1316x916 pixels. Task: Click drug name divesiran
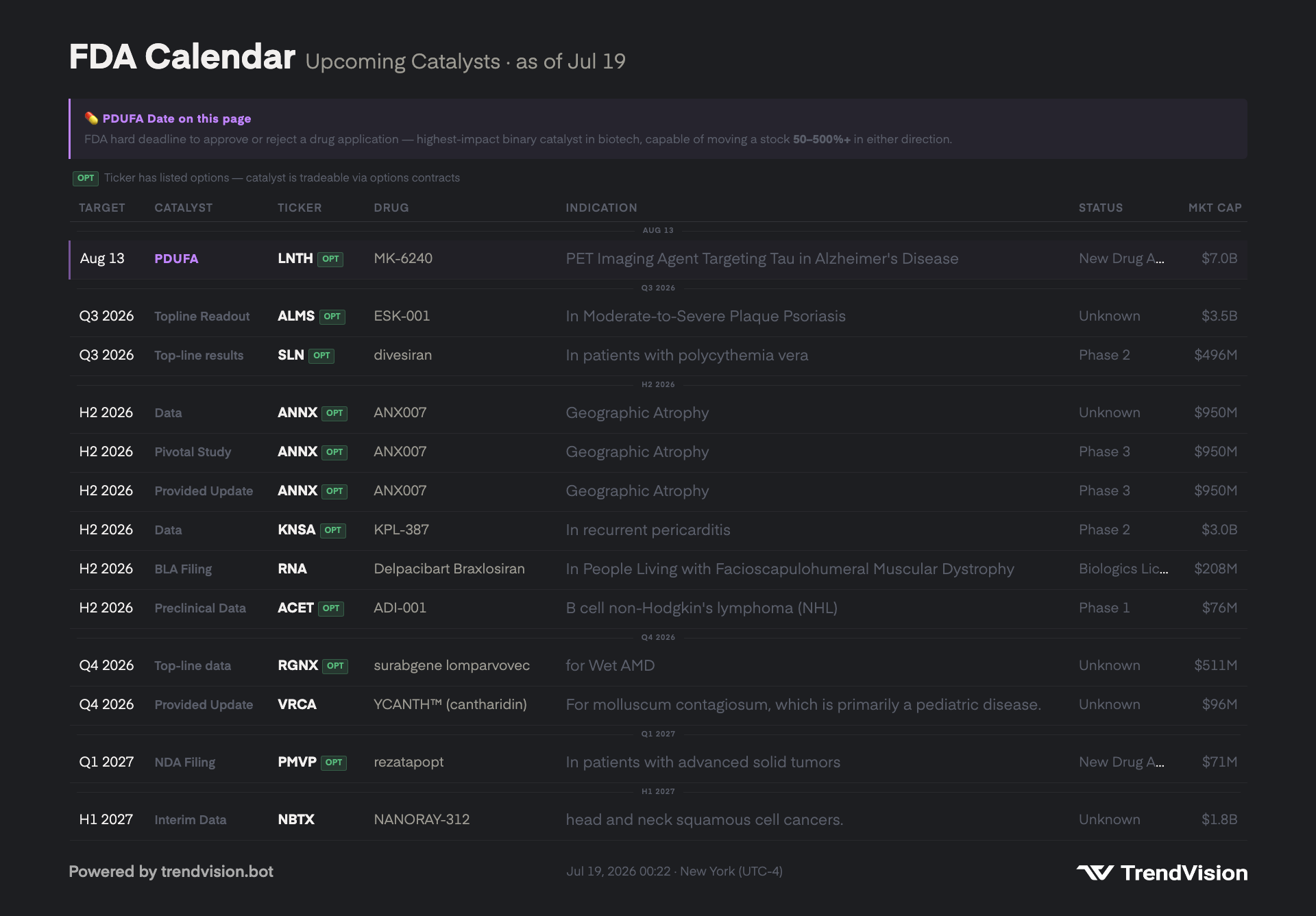click(x=403, y=355)
